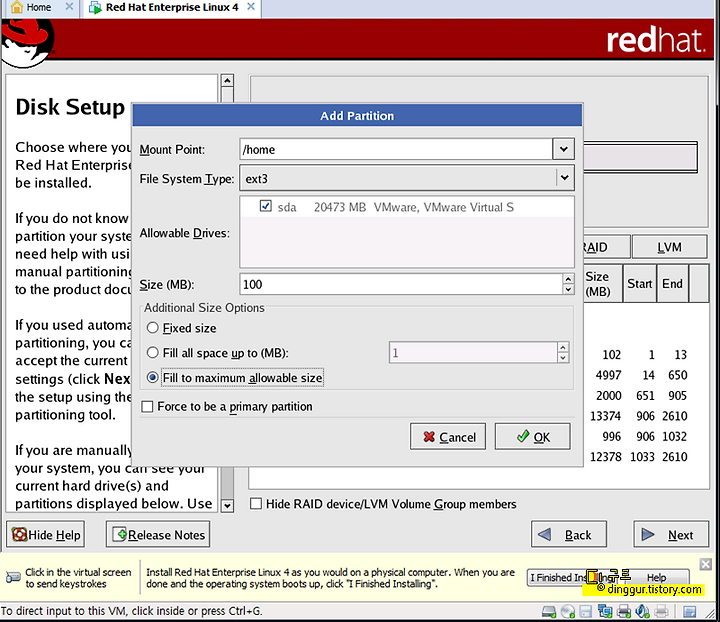This screenshot has height=622, width=720.
Task: Cancel the Add Partition dialog
Action: point(448,437)
